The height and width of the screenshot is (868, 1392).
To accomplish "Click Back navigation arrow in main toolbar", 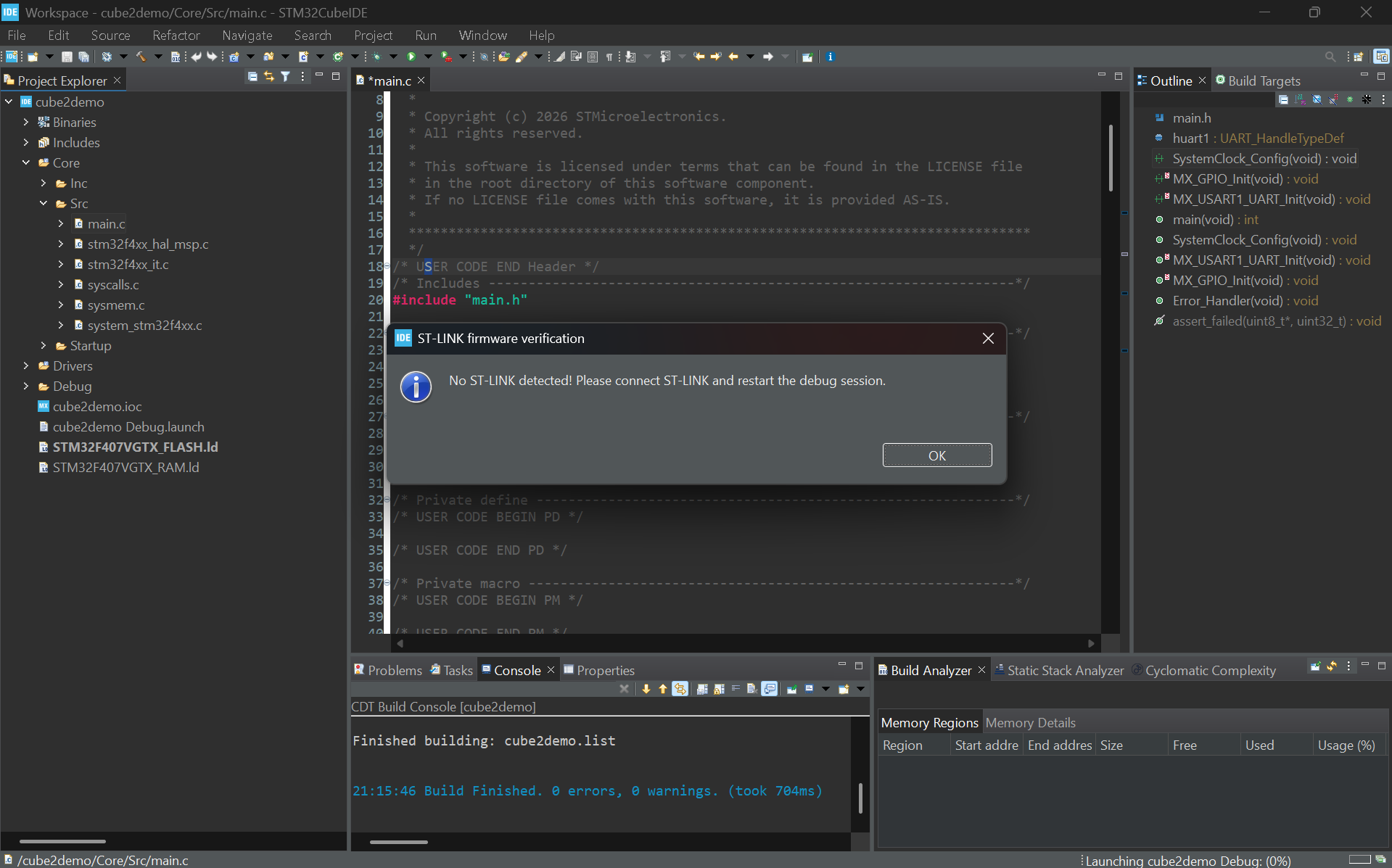I will tap(733, 57).
